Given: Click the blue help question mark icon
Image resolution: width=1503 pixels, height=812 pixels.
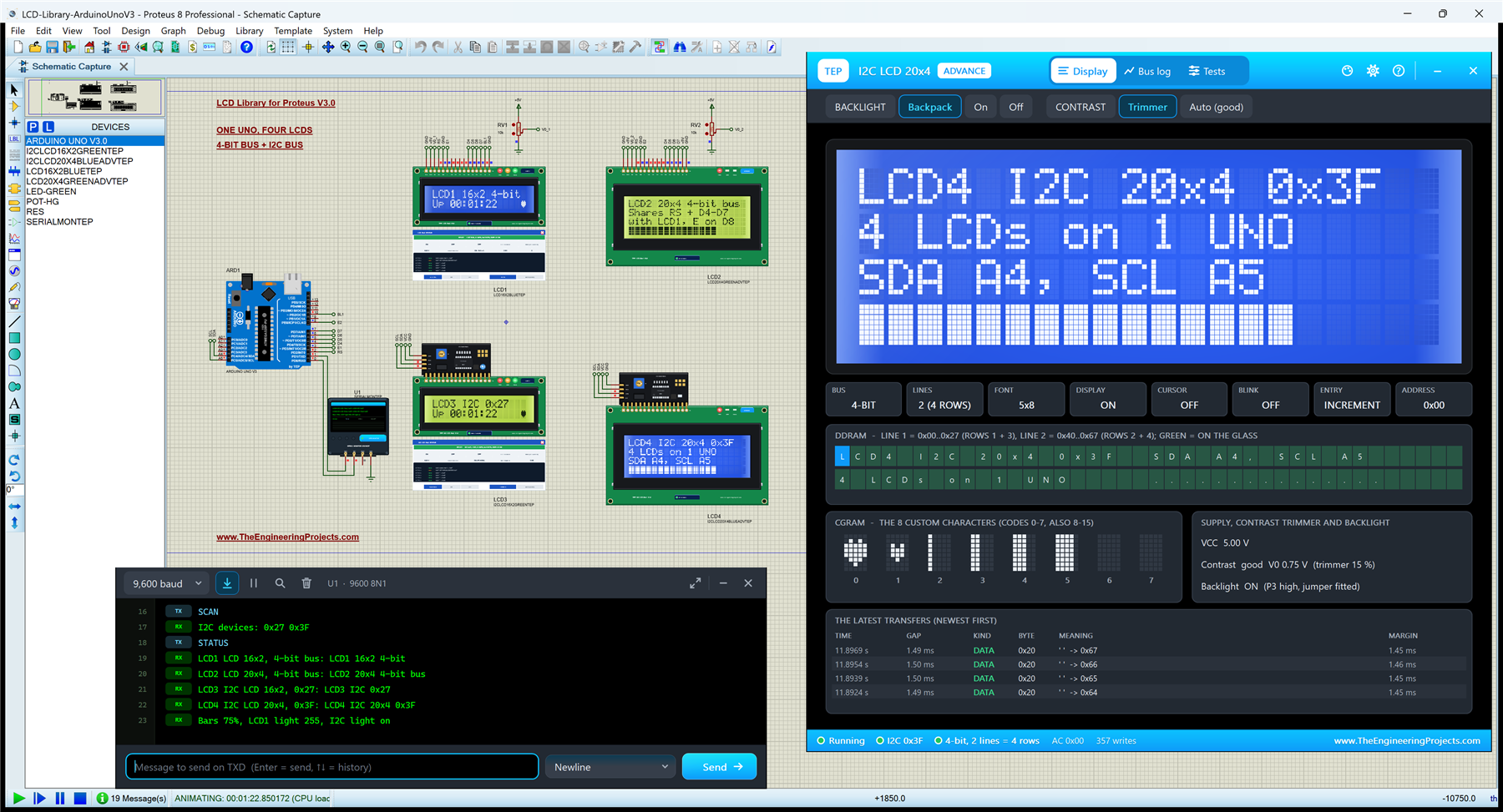Looking at the screenshot, I should point(247,48).
